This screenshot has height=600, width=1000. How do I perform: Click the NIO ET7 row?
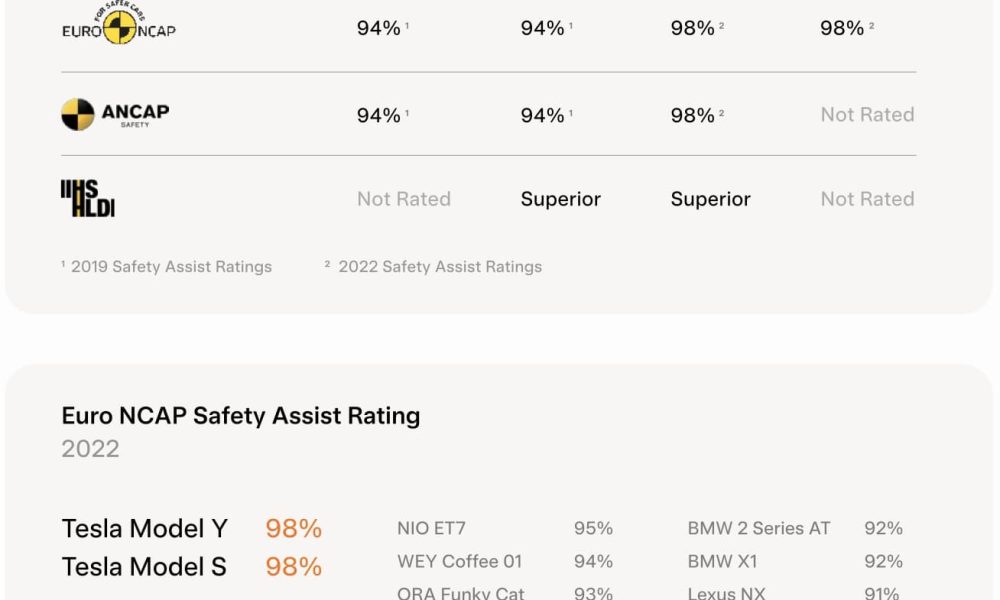(x=505, y=529)
